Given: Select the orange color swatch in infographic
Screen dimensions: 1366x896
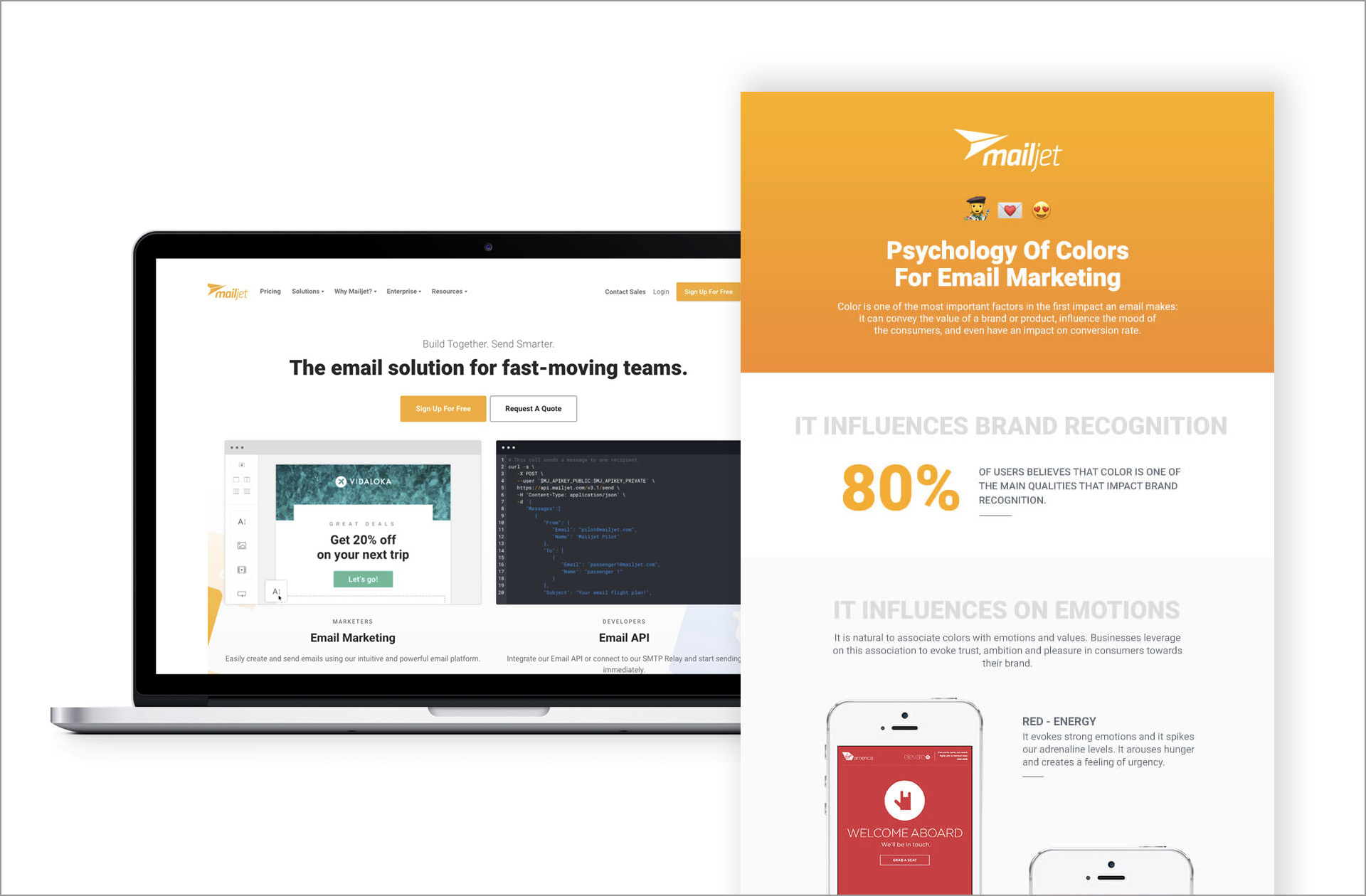Looking at the screenshot, I should tap(1003, 230).
